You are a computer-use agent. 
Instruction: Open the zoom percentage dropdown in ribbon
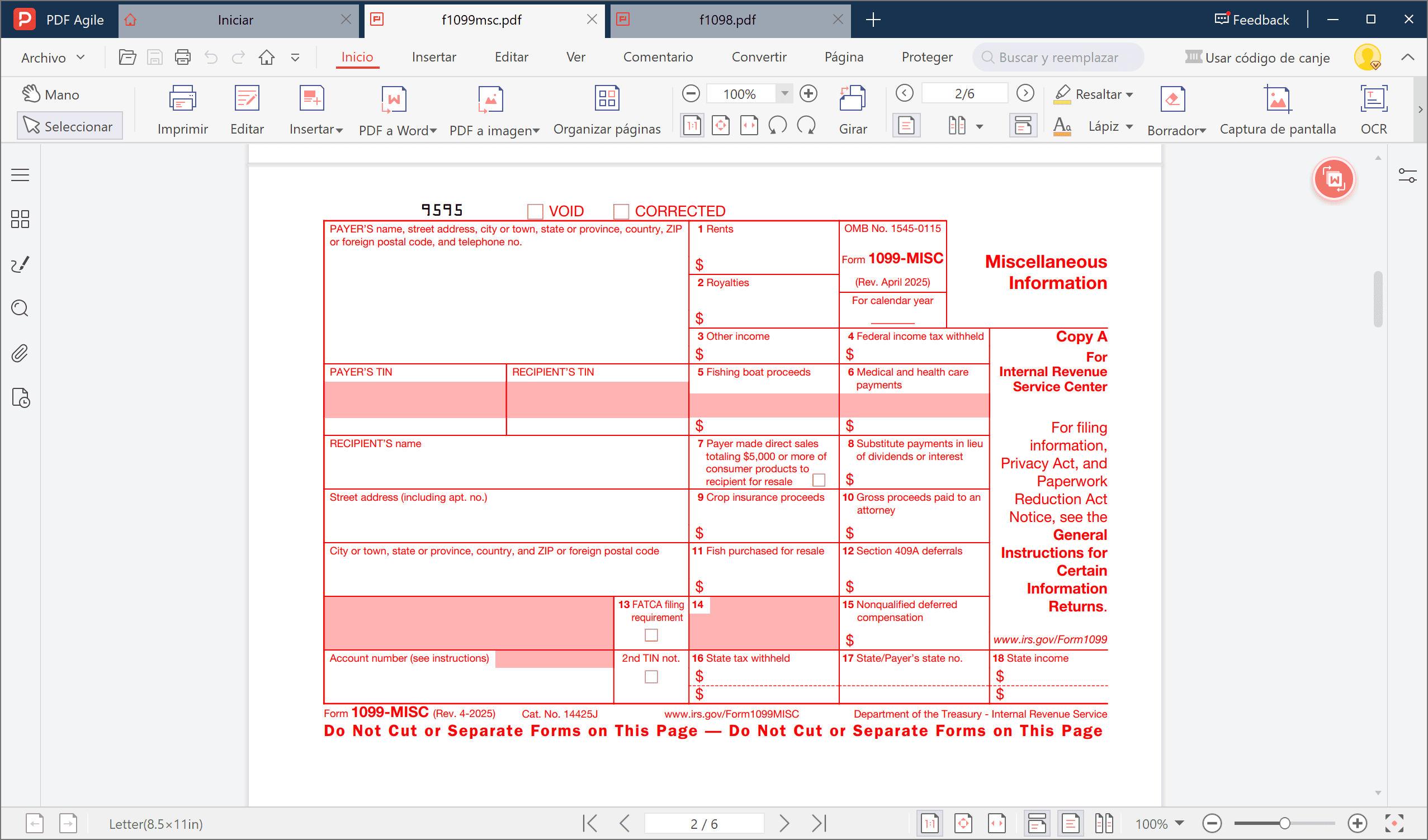pos(784,93)
